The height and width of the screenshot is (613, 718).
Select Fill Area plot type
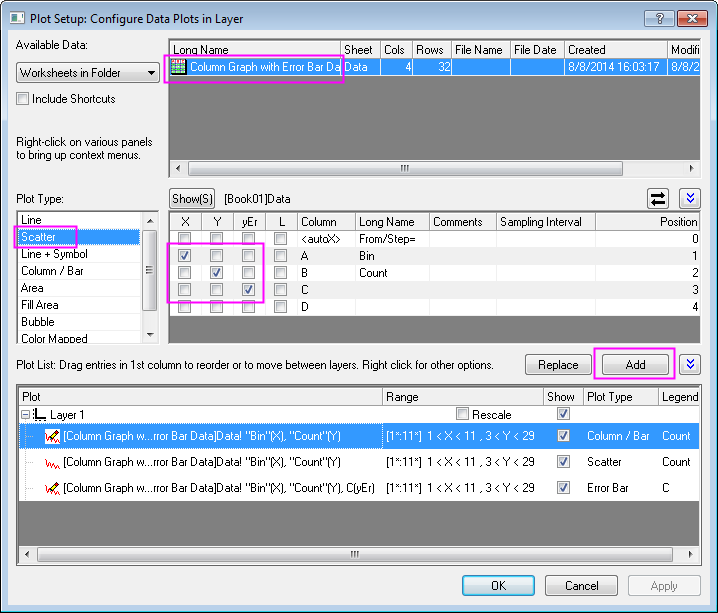click(79, 305)
